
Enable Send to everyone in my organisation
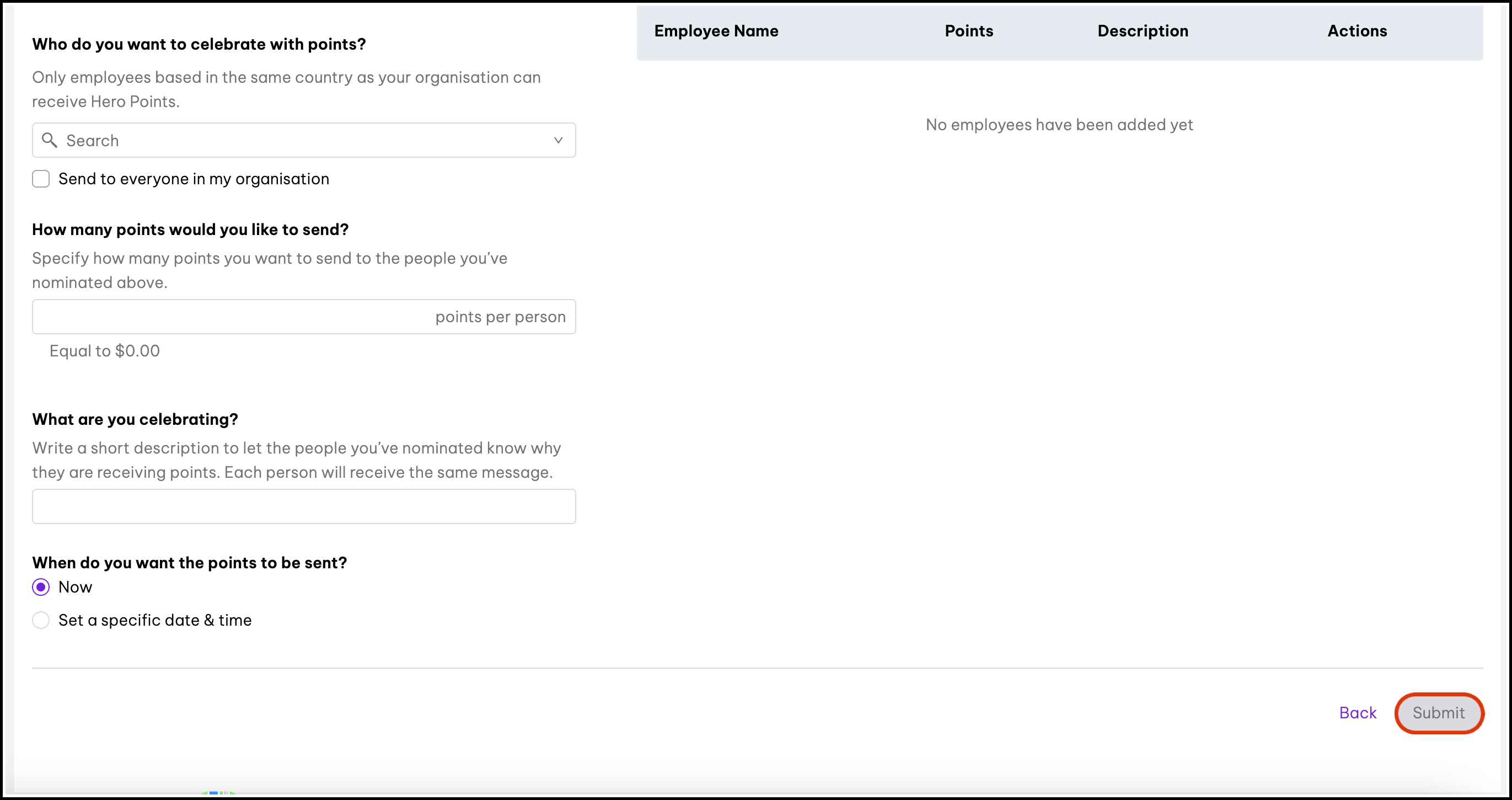tap(41, 179)
